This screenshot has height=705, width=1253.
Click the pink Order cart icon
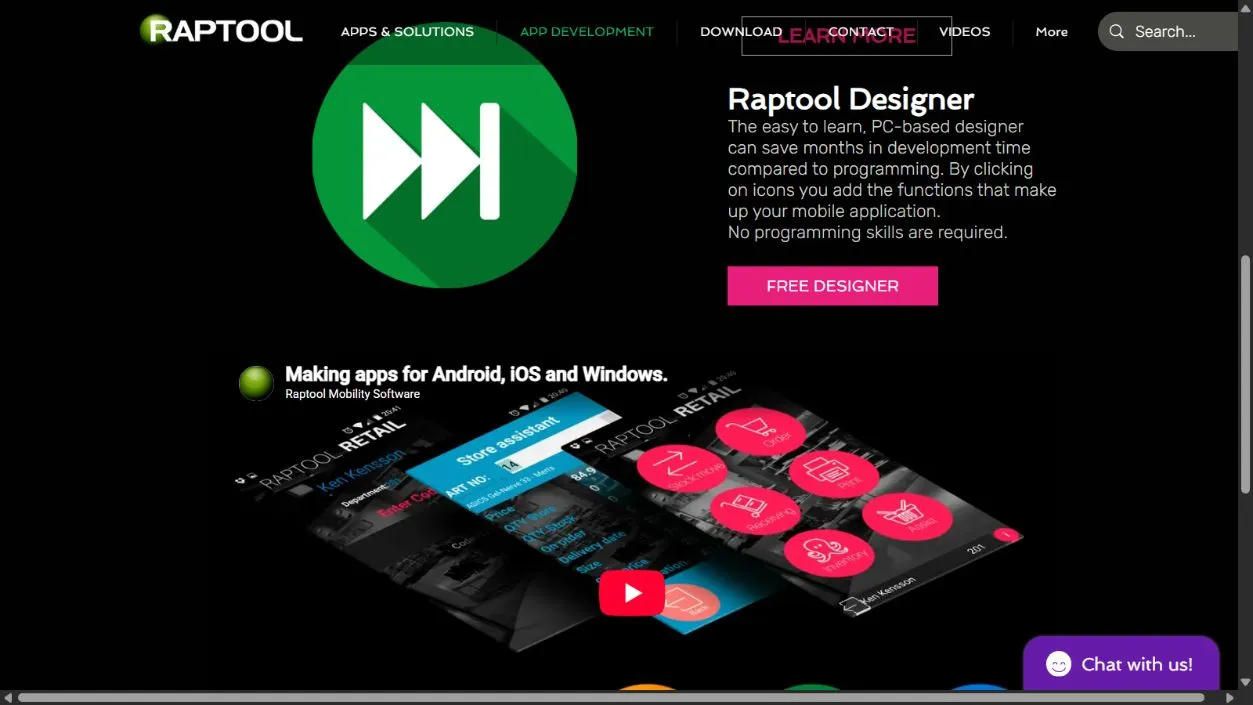pyautogui.click(x=760, y=432)
